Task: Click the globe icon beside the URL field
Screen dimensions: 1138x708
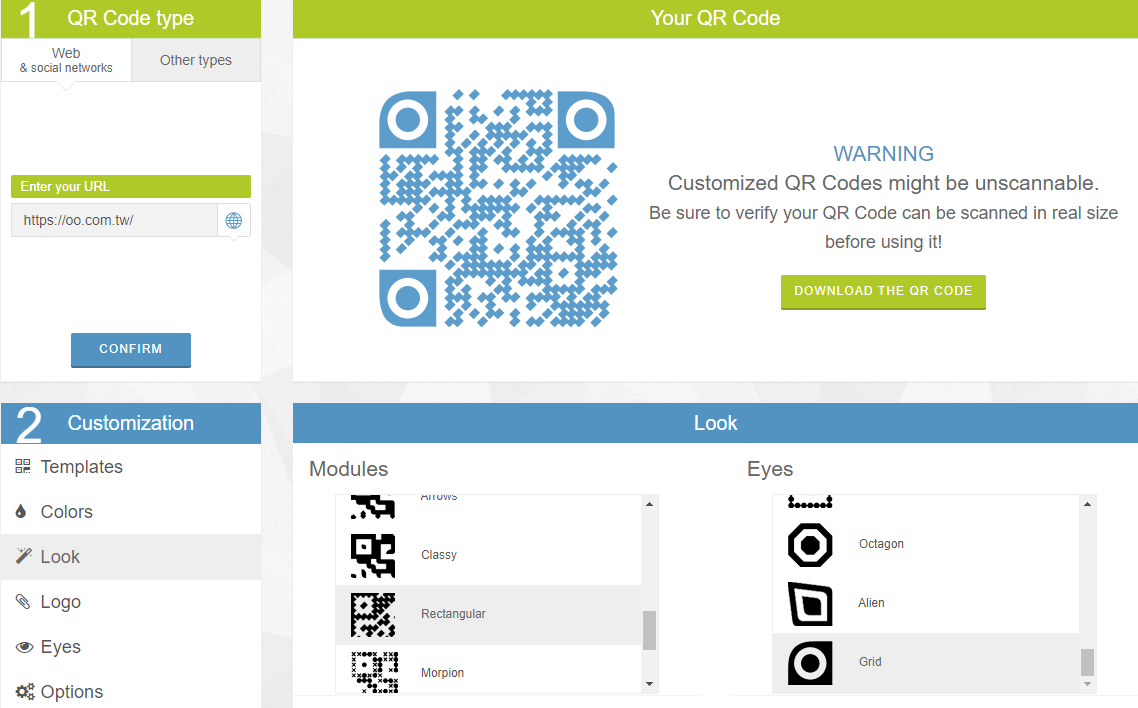Action: pyautogui.click(x=234, y=221)
